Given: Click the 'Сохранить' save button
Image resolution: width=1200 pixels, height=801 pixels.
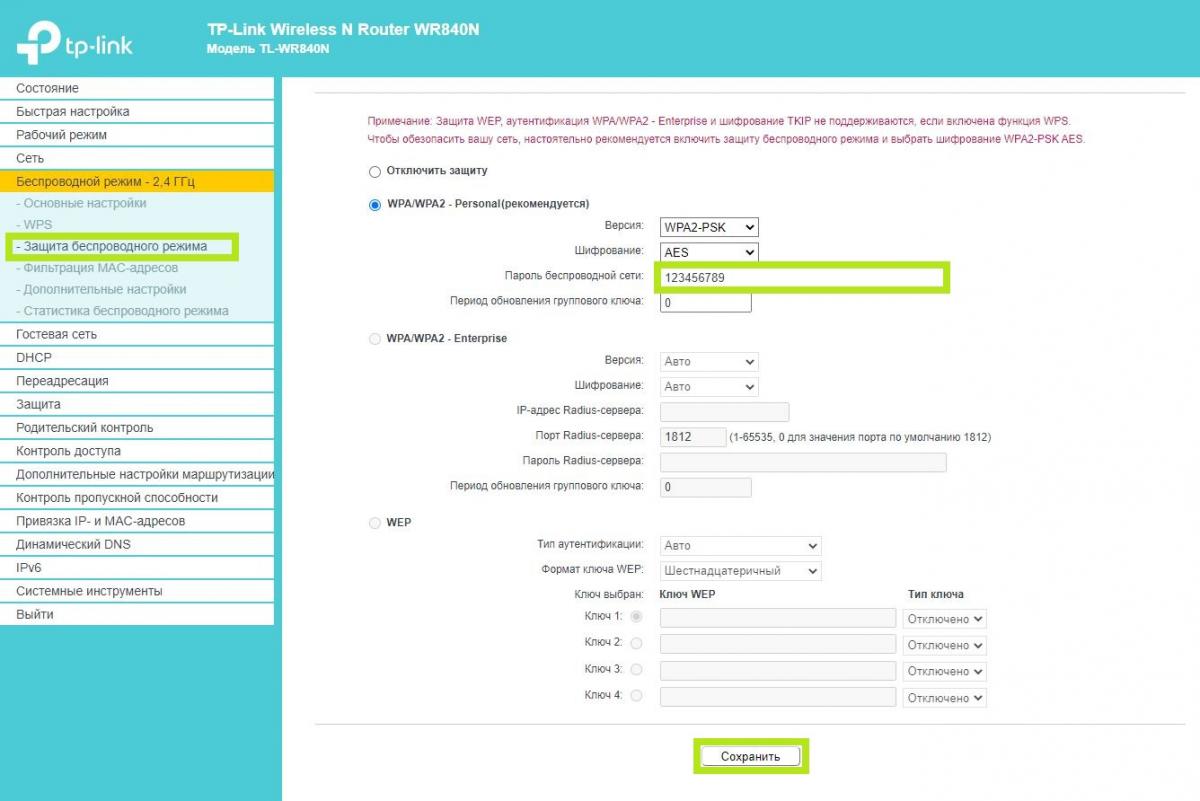Looking at the screenshot, I should pos(750,757).
